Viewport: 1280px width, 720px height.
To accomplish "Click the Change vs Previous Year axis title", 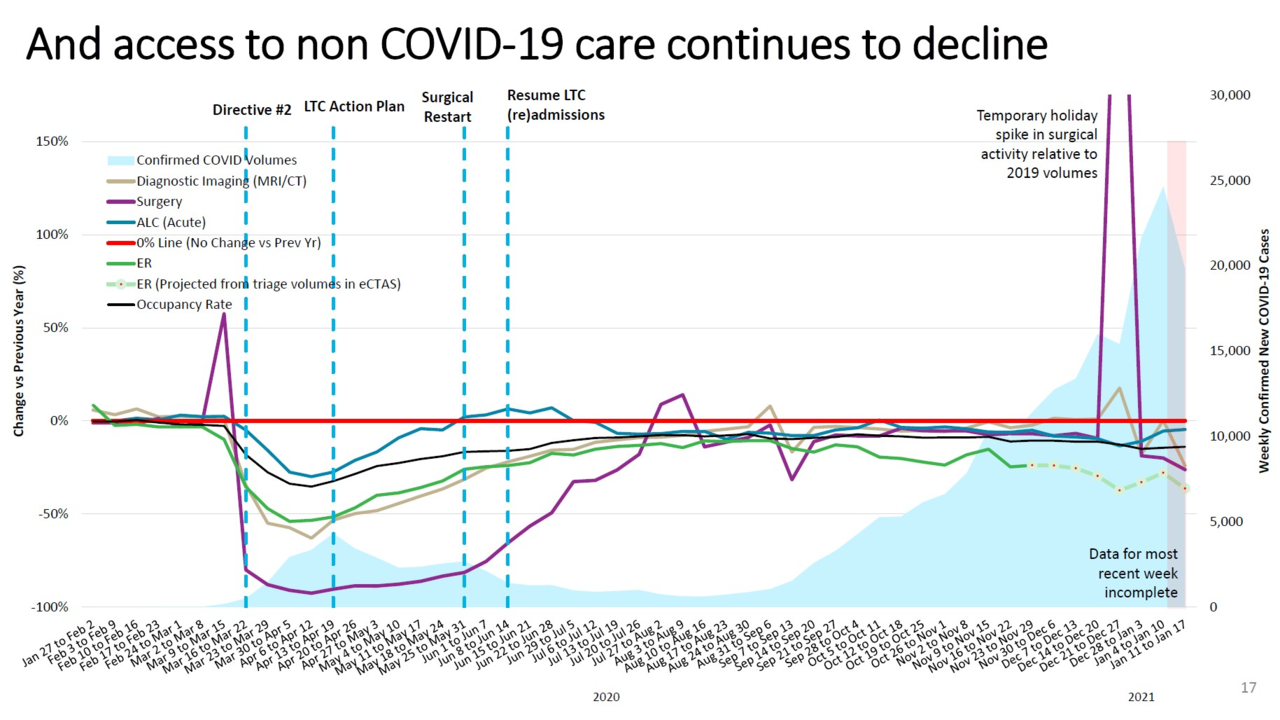I will coord(19,350).
